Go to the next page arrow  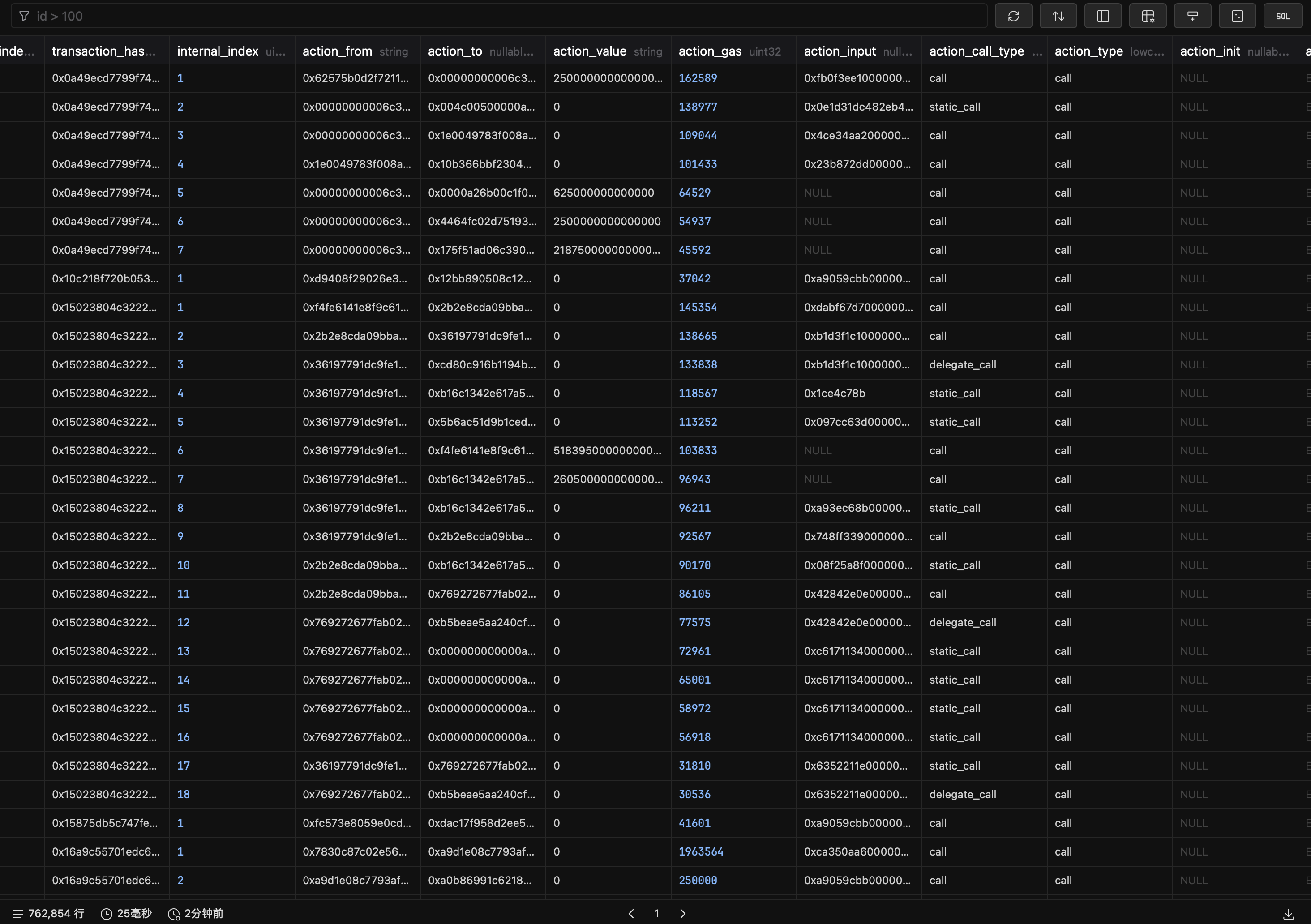pyautogui.click(x=683, y=914)
